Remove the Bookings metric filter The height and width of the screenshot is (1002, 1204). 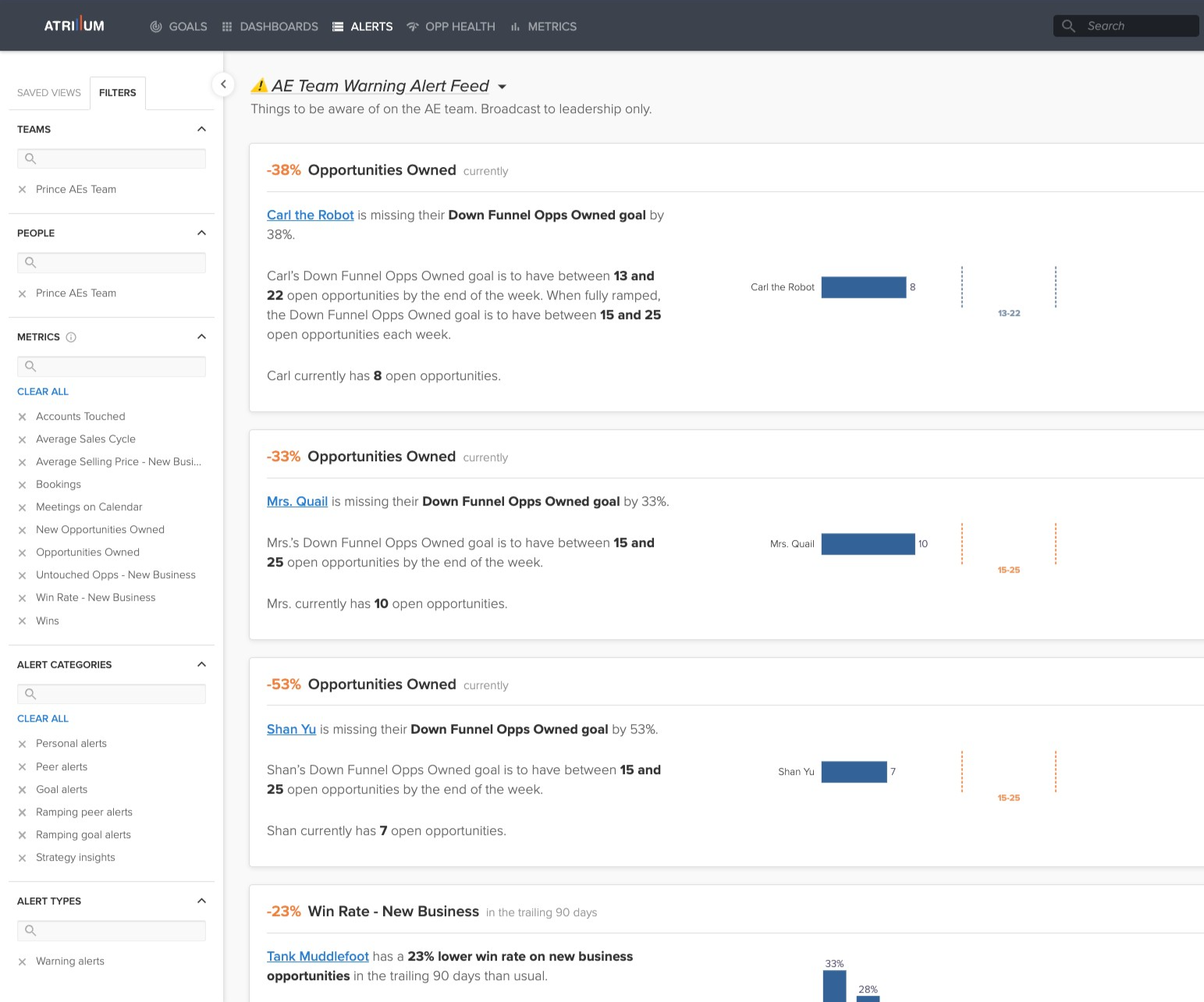click(22, 485)
